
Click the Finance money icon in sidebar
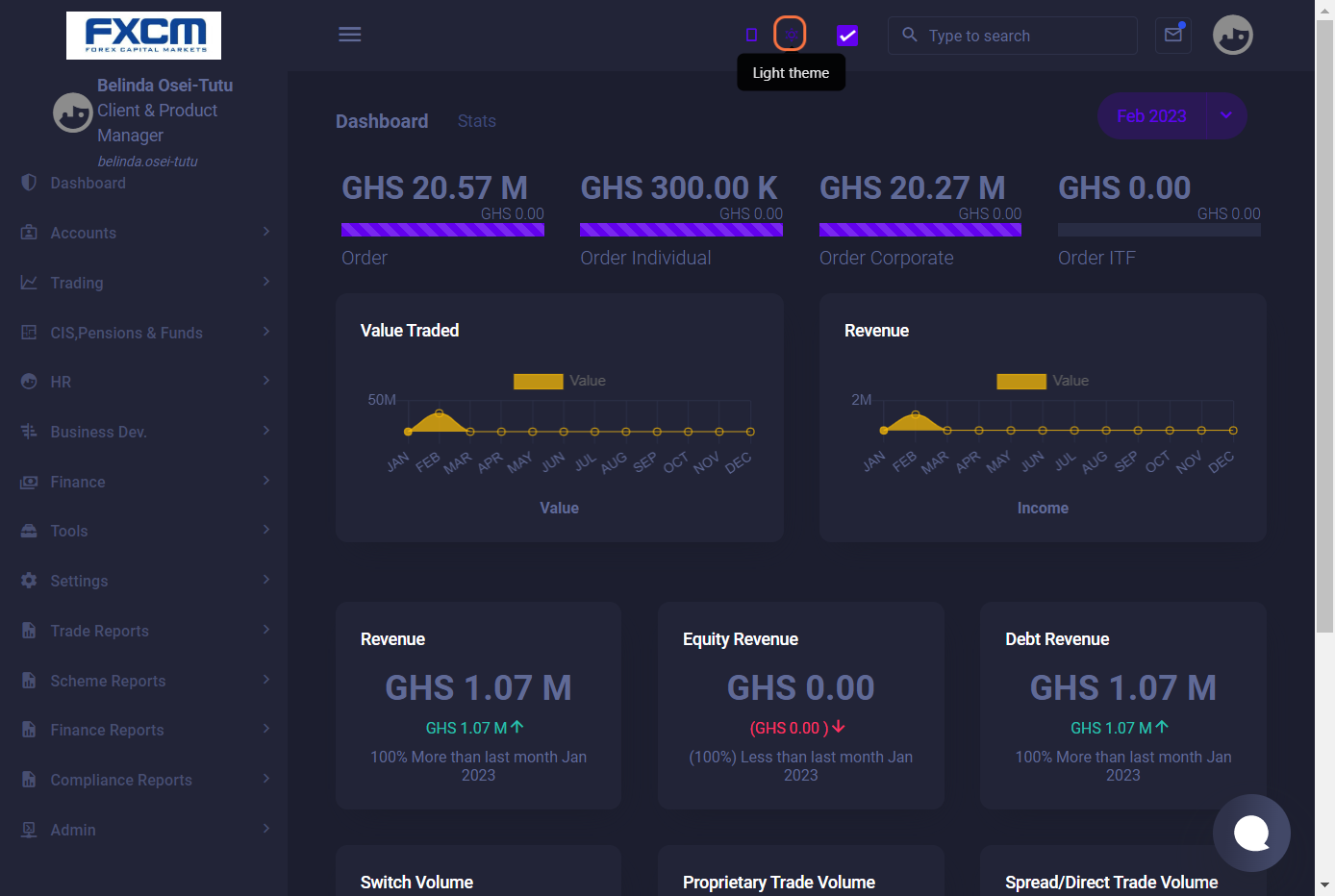(29, 482)
